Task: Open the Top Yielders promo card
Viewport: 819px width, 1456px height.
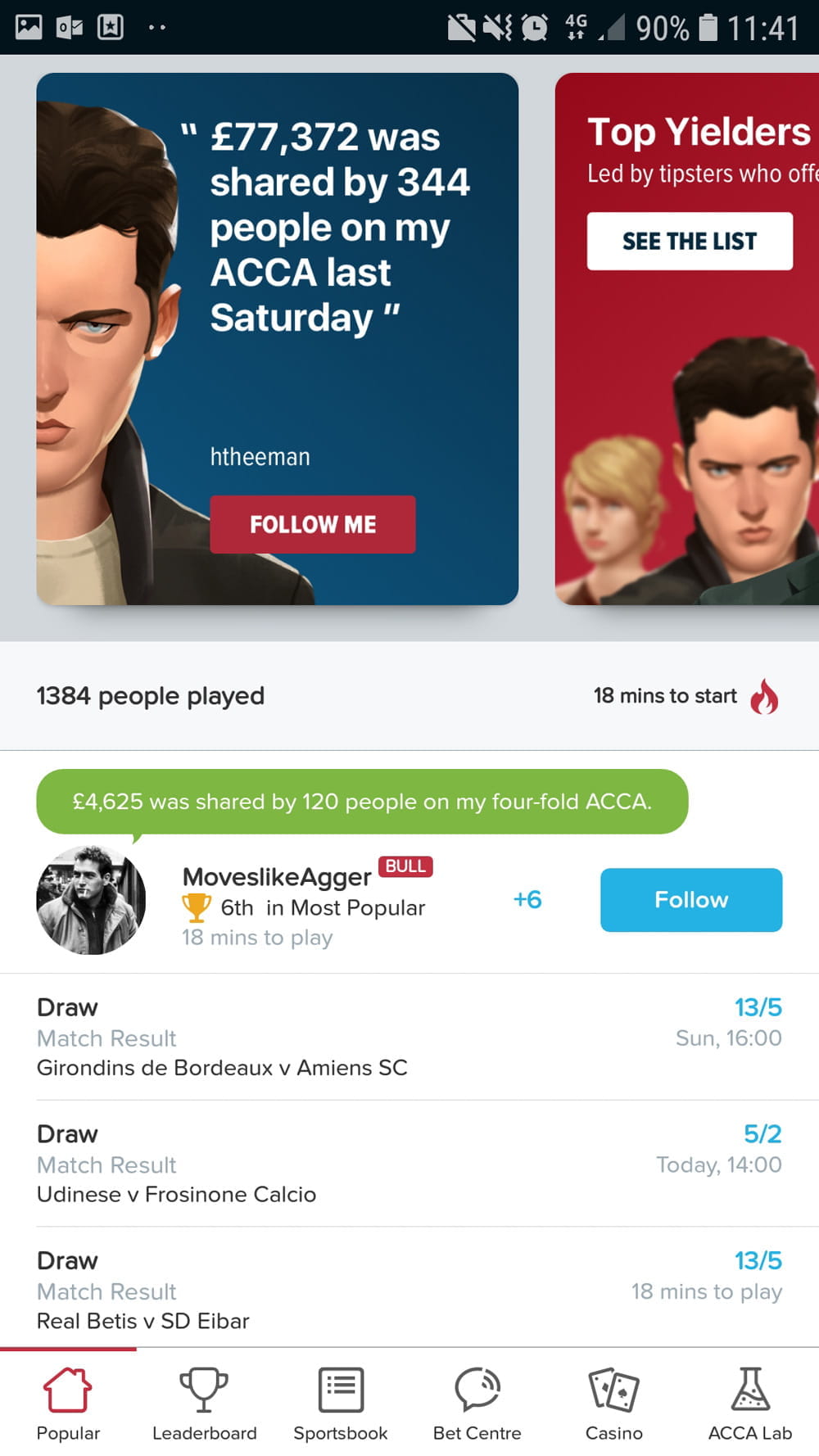Action: coord(687,339)
